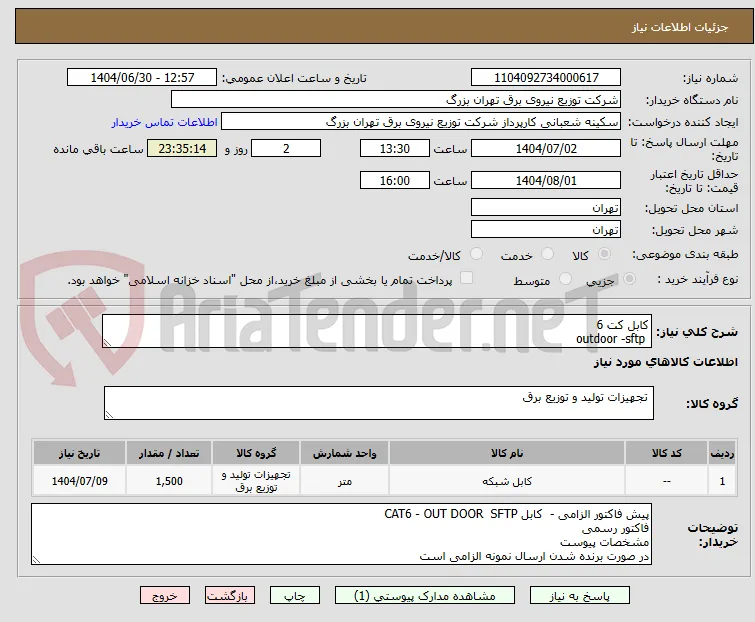
Task: Click the announcement date field 1404/06/30 - 12:57
Action: tap(142, 78)
